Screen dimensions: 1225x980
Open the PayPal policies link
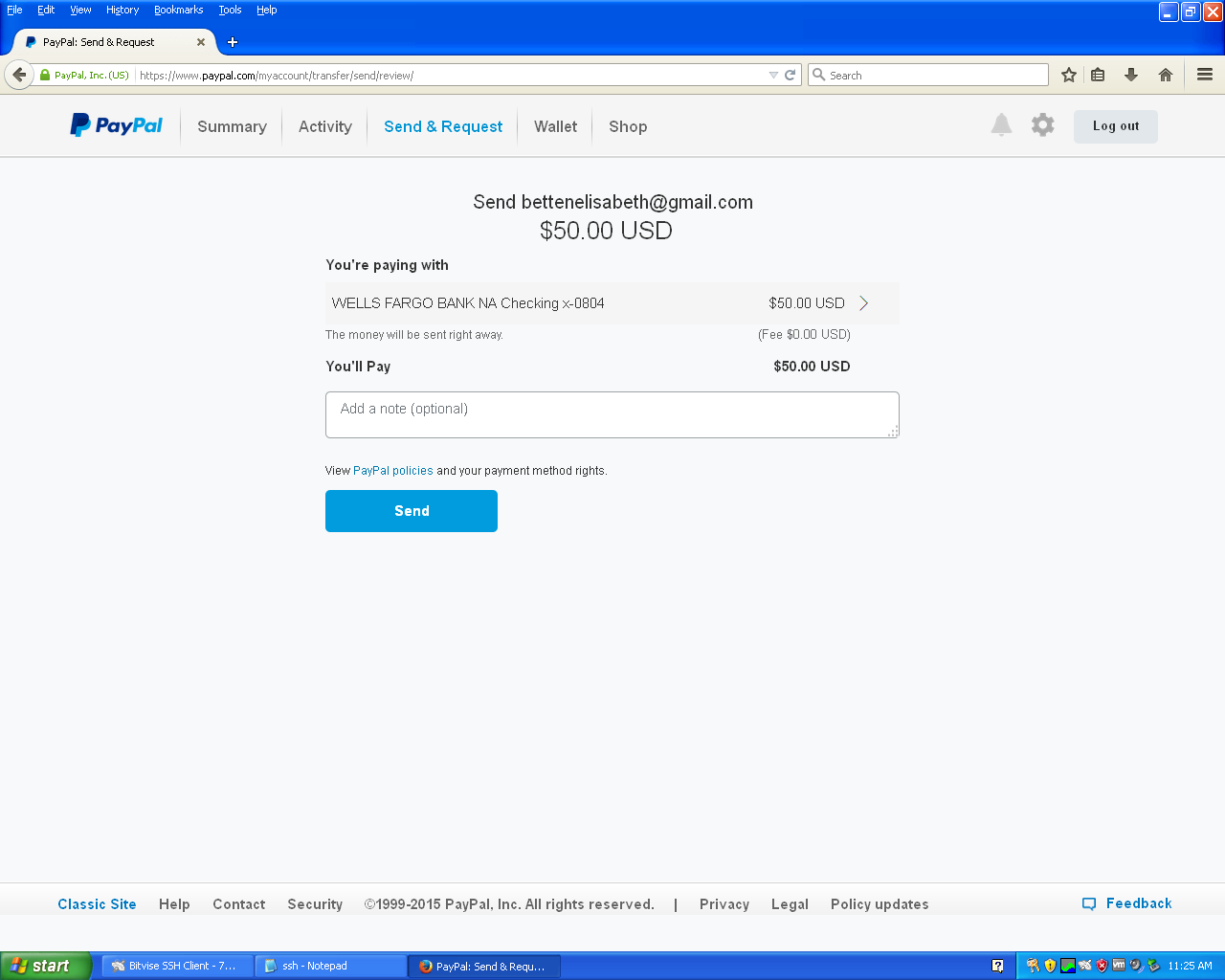tap(393, 471)
